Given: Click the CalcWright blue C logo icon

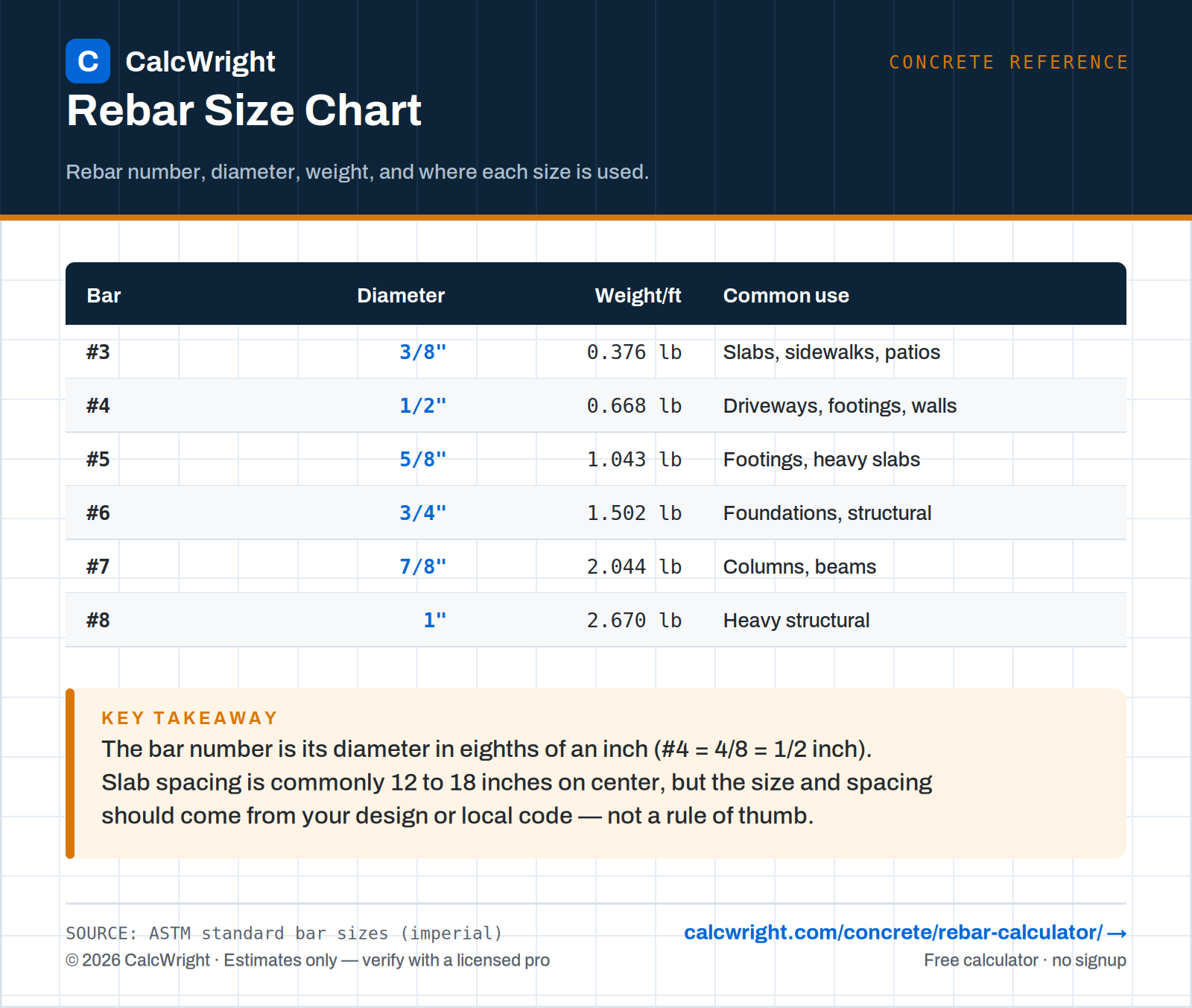Looking at the screenshot, I should 88,61.
